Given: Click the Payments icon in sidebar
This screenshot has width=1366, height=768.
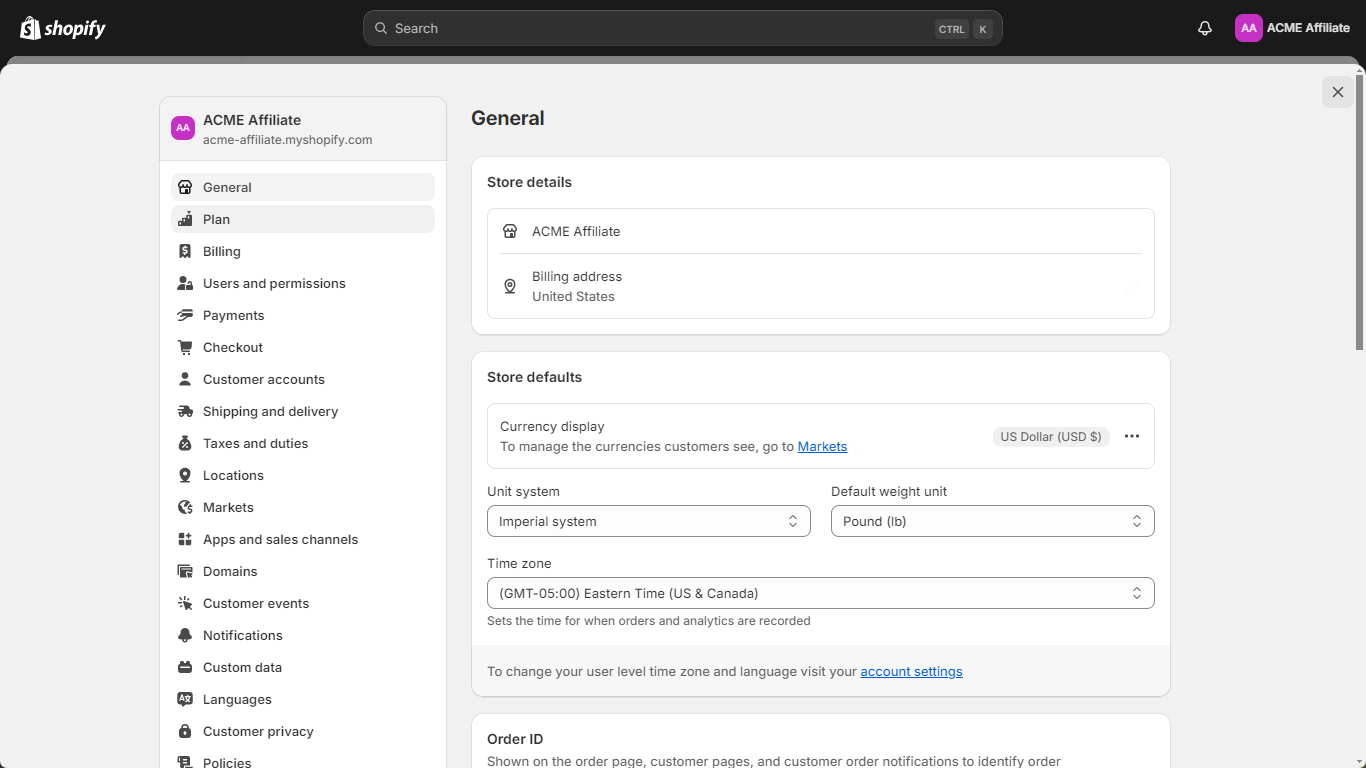Looking at the screenshot, I should pyautogui.click(x=185, y=315).
